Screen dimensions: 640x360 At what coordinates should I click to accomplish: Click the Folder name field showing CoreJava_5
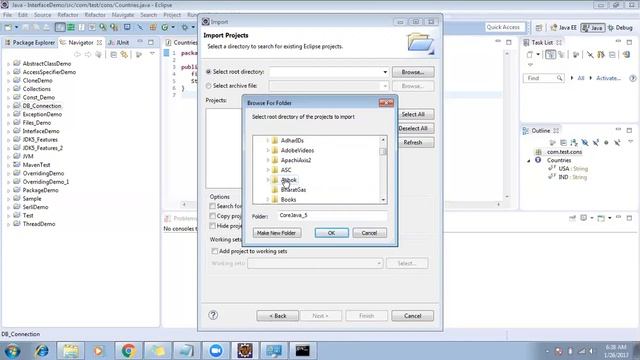[x=332, y=216]
